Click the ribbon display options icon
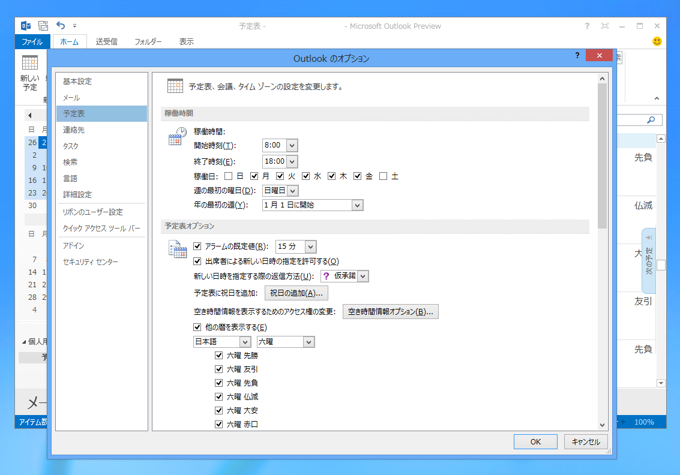 605,26
